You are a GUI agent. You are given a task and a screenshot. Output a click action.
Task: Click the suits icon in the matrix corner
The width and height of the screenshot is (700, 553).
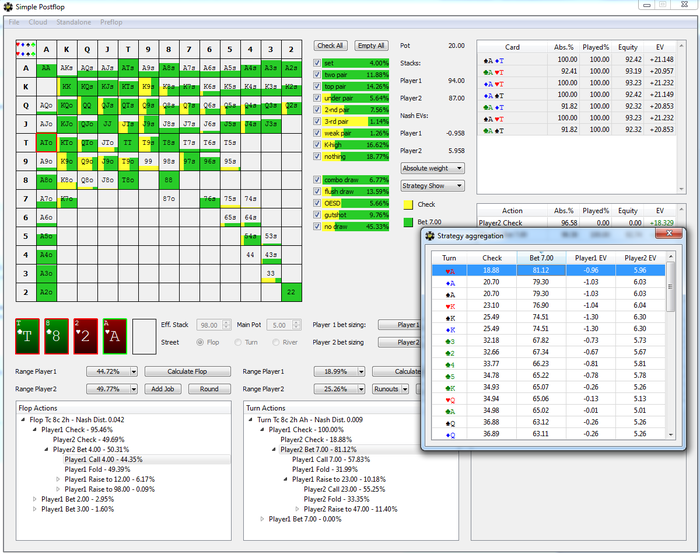pyautogui.click(x=24, y=47)
